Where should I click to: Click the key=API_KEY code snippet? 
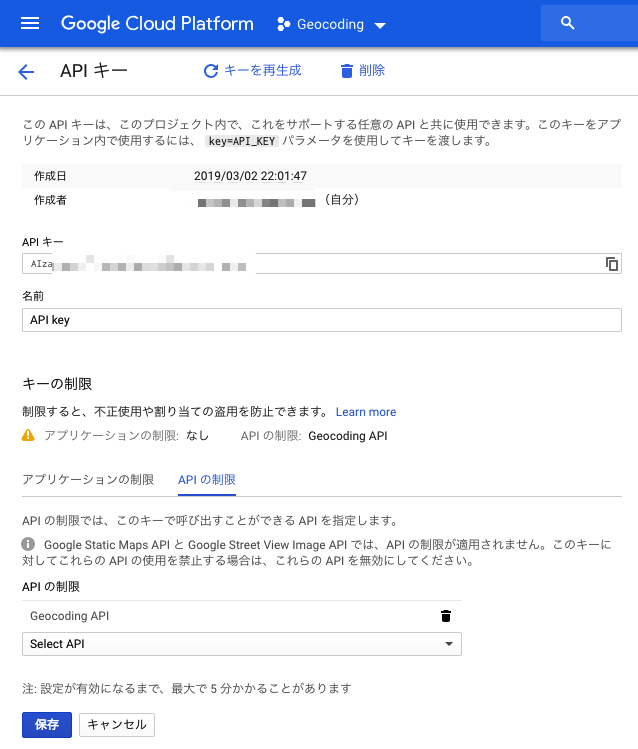pyautogui.click(x=242, y=141)
